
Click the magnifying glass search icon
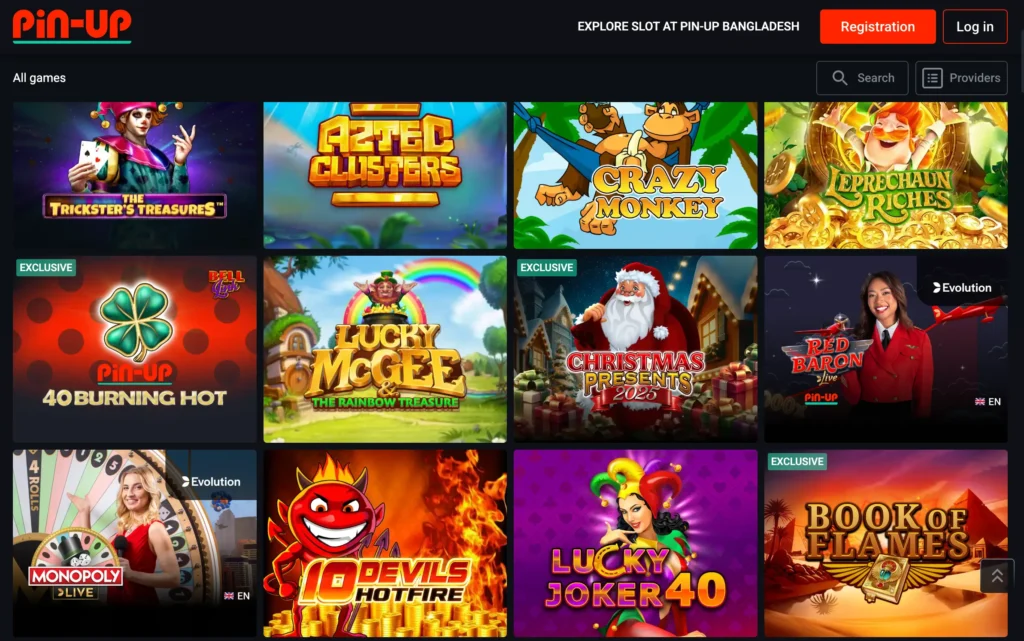point(840,78)
